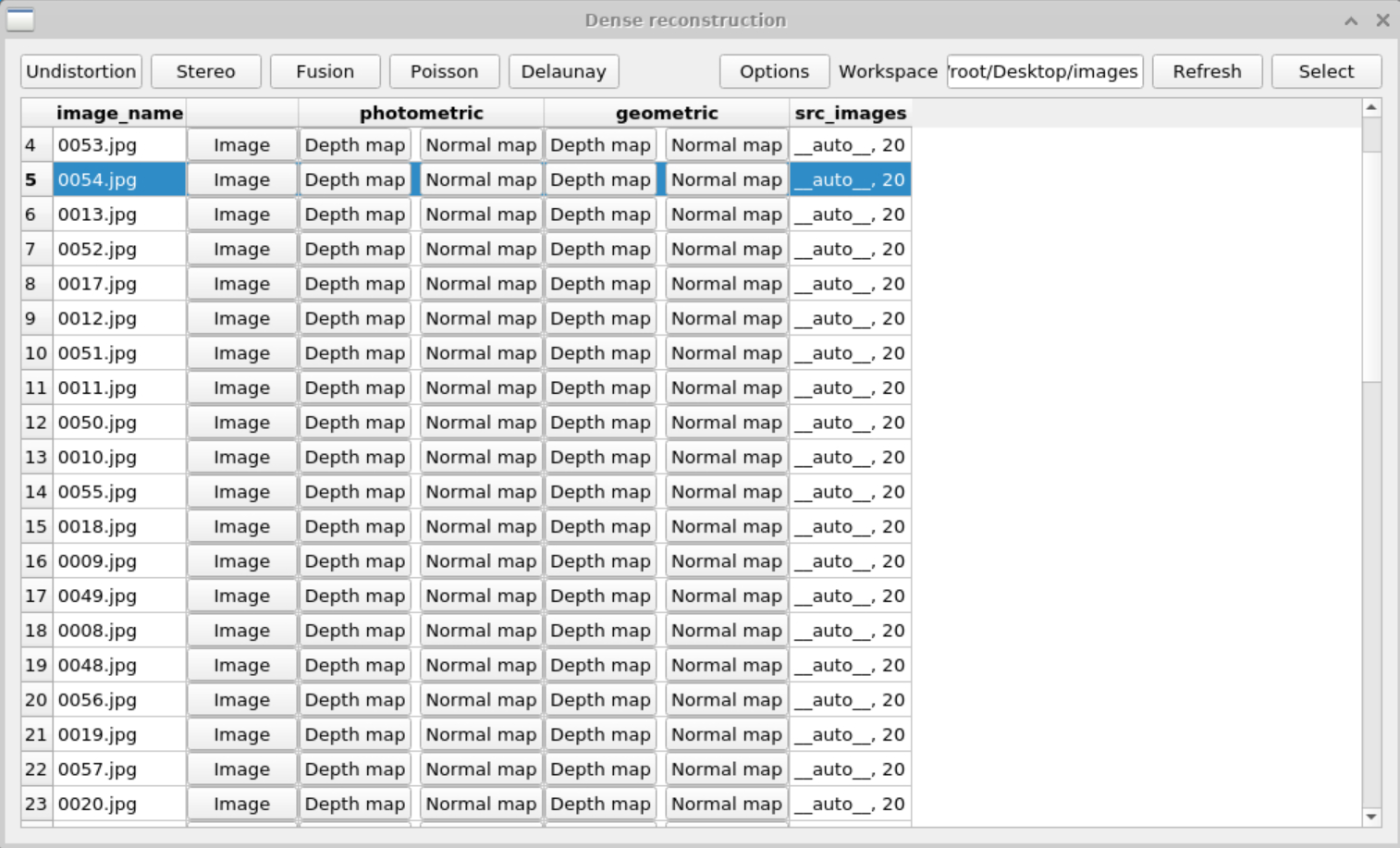Click the Poisson meshing button
The height and width of the screenshot is (848, 1400).
click(x=444, y=71)
